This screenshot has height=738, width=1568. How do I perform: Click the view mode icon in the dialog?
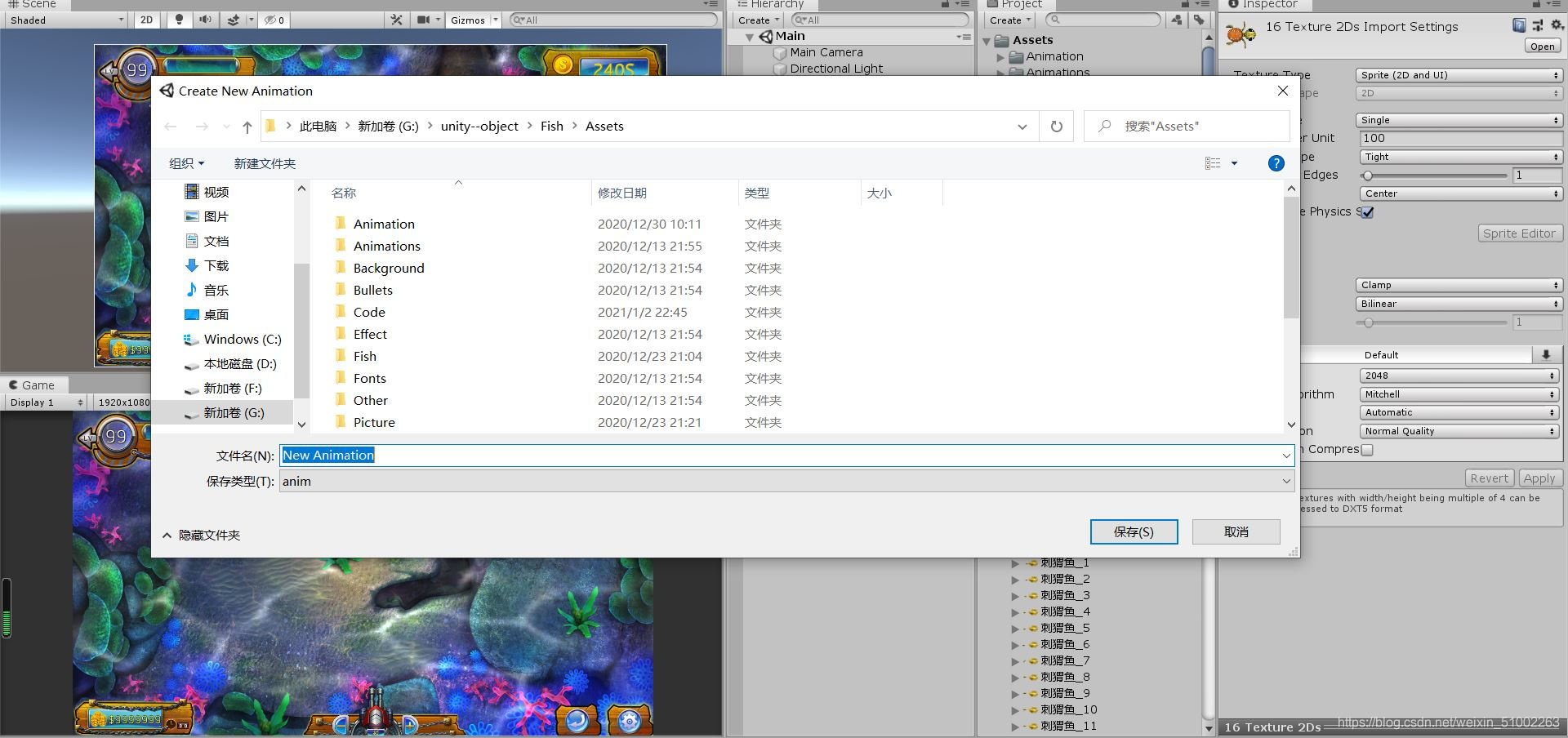[1213, 163]
